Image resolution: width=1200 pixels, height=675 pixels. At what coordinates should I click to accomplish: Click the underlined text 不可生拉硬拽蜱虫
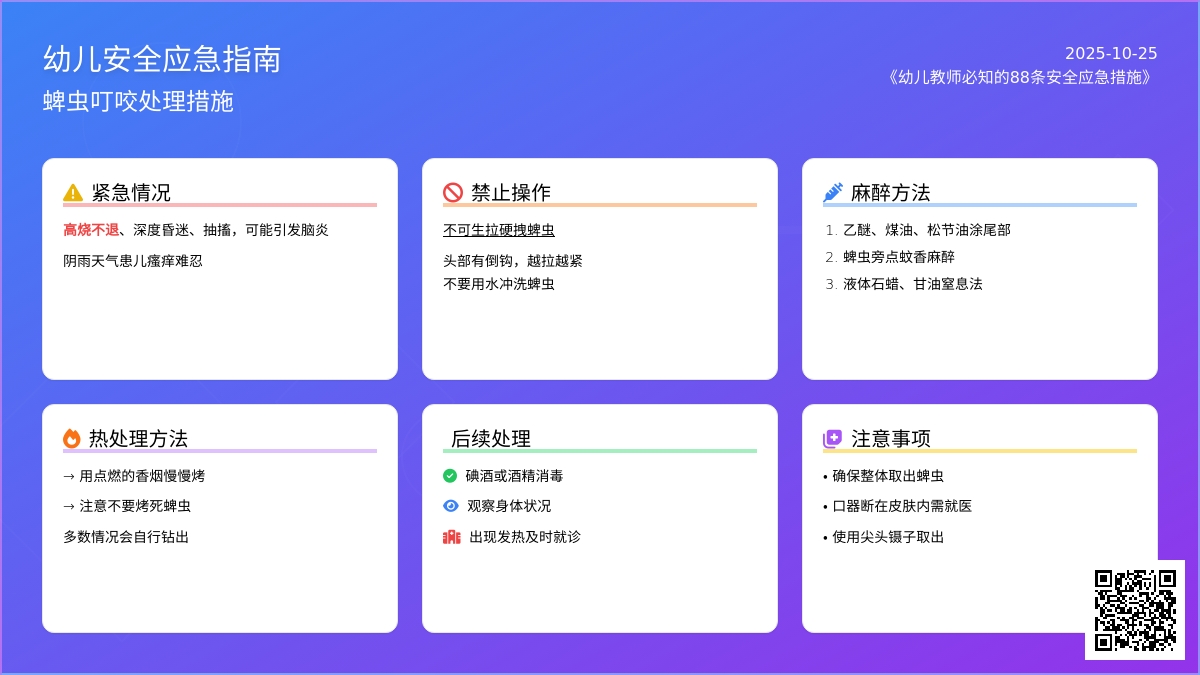click(499, 230)
